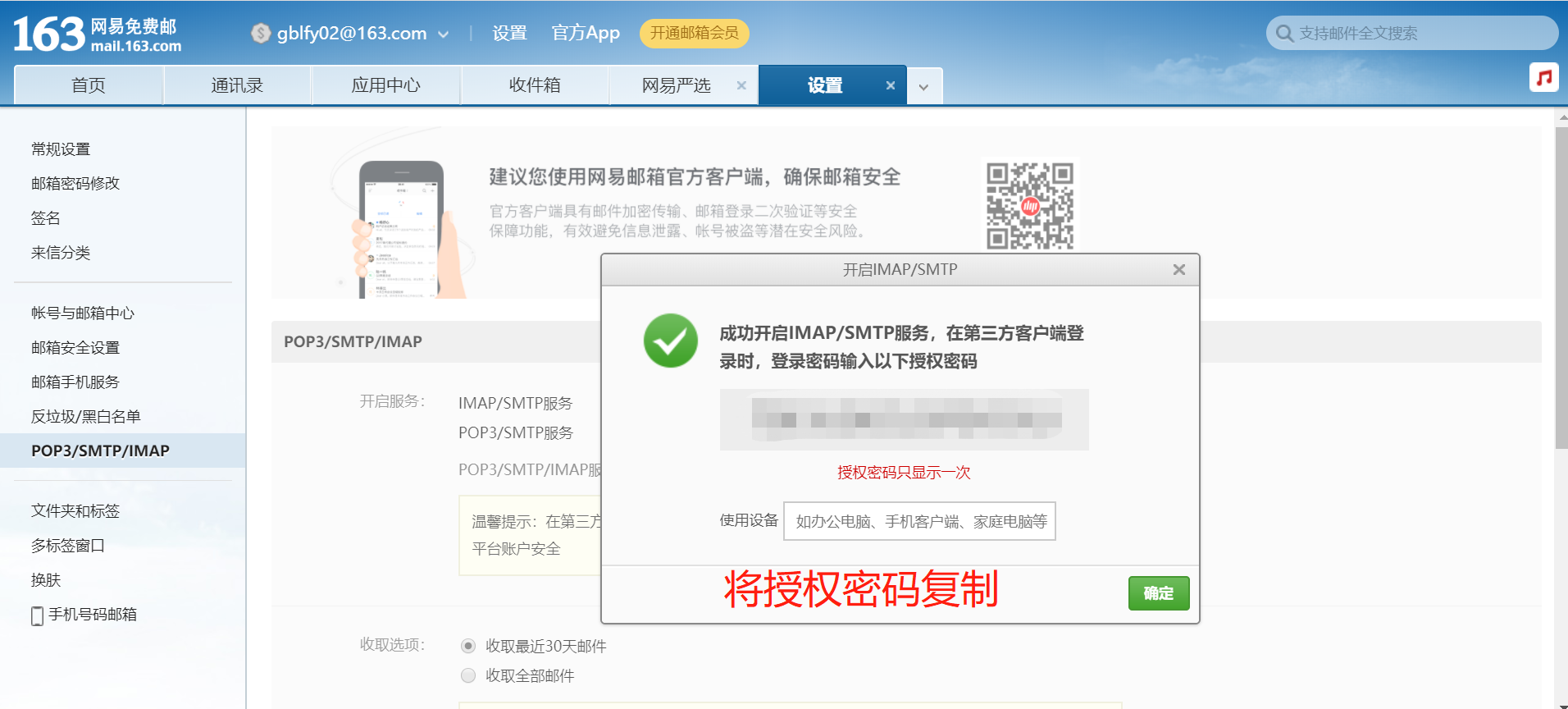The image size is (1568, 709).
Task: Click the mail full-text search box
Action: (x=1412, y=34)
